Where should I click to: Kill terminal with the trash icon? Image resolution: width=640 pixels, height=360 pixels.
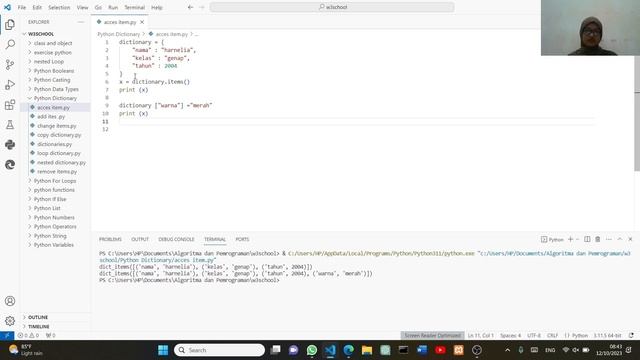coord(598,239)
